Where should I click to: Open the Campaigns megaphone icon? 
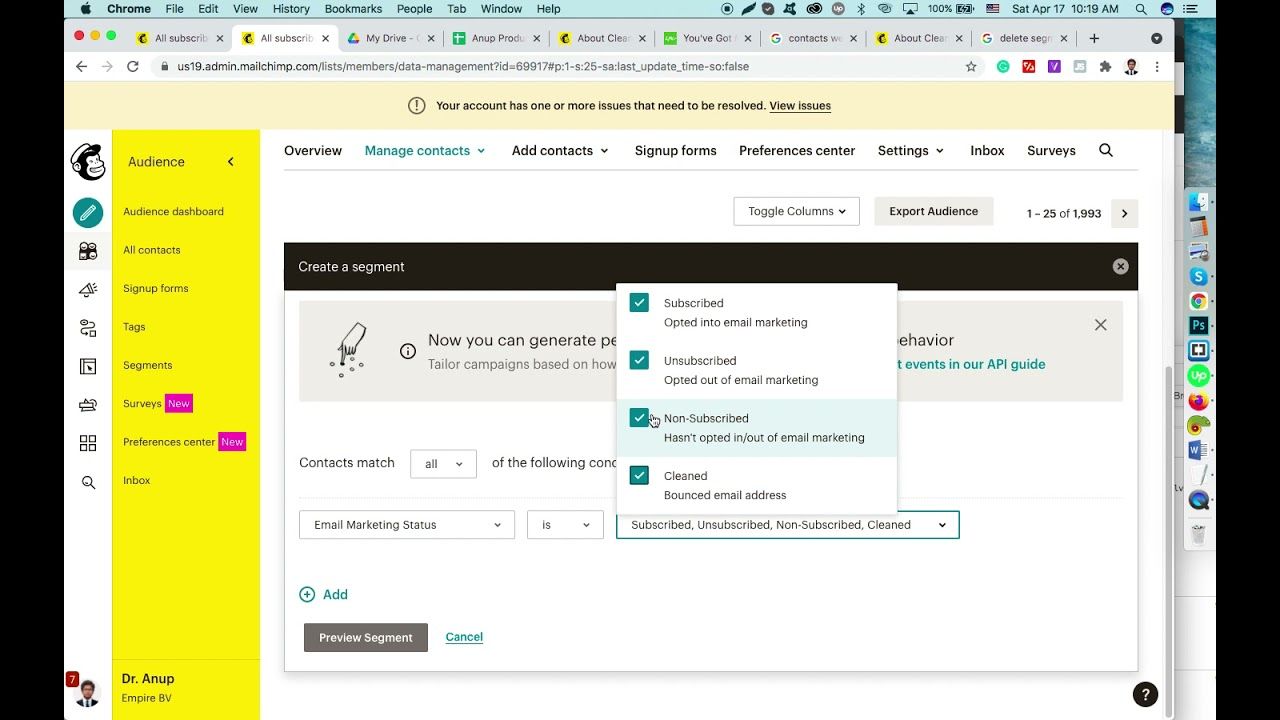click(88, 289)
